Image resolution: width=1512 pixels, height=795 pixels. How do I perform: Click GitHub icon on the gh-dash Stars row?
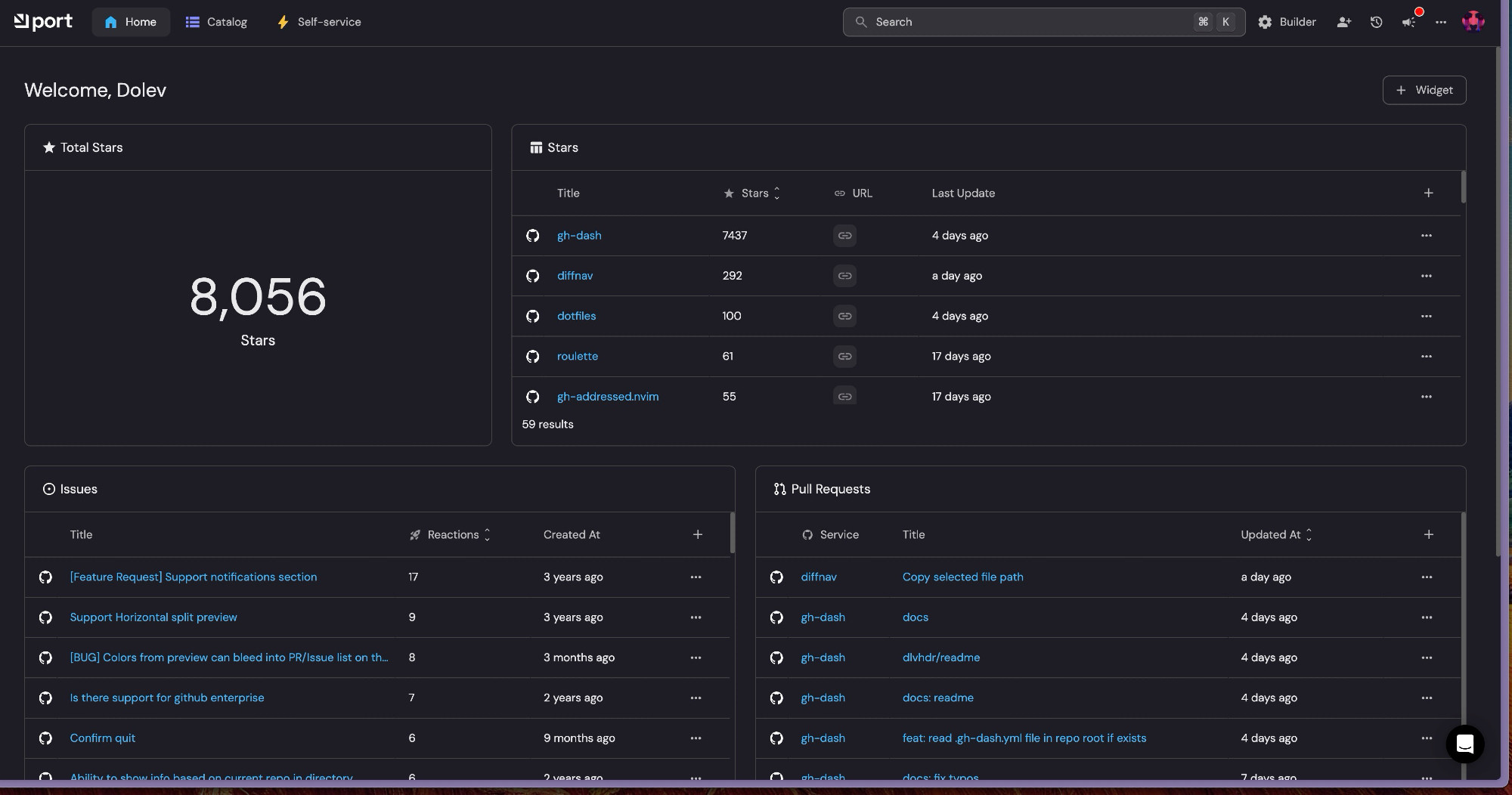532,236
